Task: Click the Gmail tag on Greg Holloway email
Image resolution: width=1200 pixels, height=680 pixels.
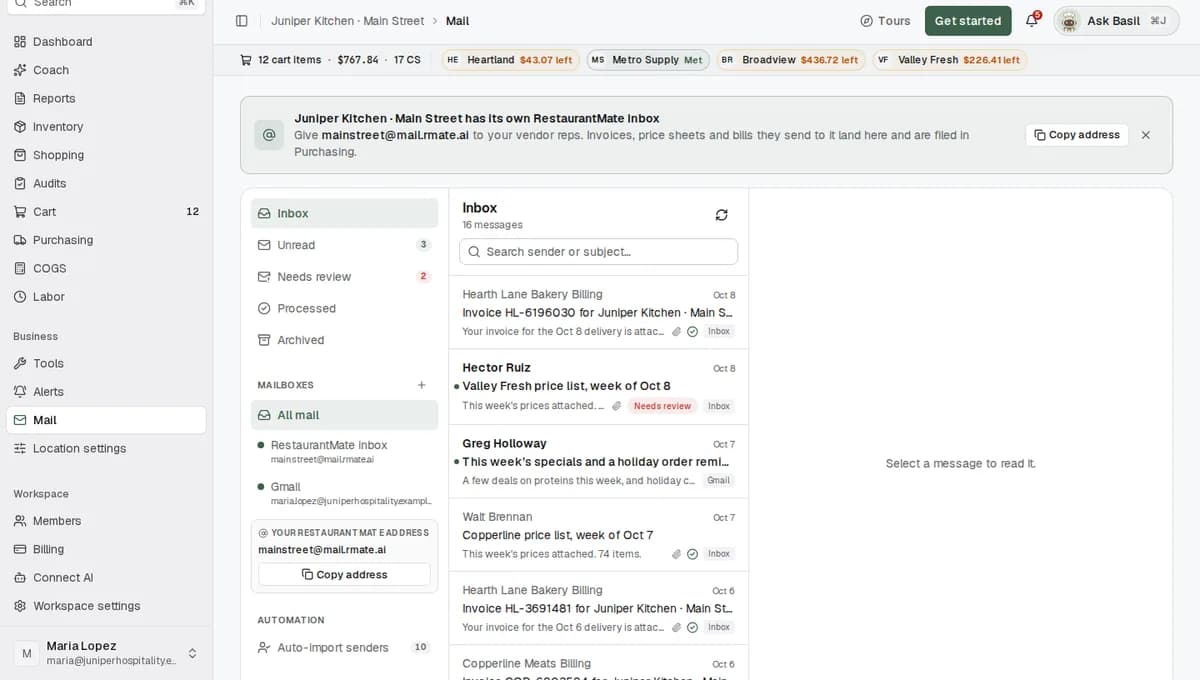Action: click(718, 481)
